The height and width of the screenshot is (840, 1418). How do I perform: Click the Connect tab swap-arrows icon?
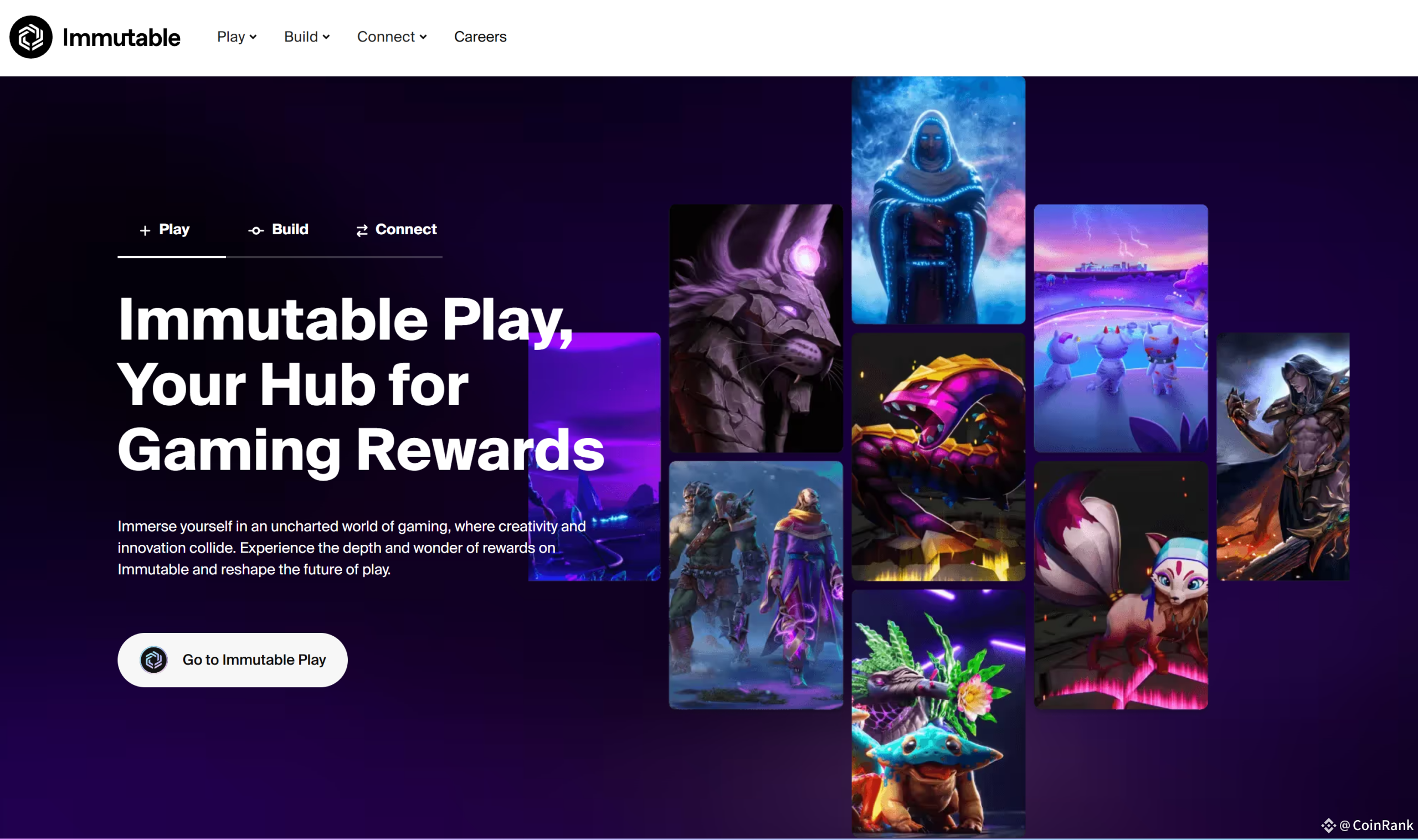pyautogui.click(x=362, y=230)
